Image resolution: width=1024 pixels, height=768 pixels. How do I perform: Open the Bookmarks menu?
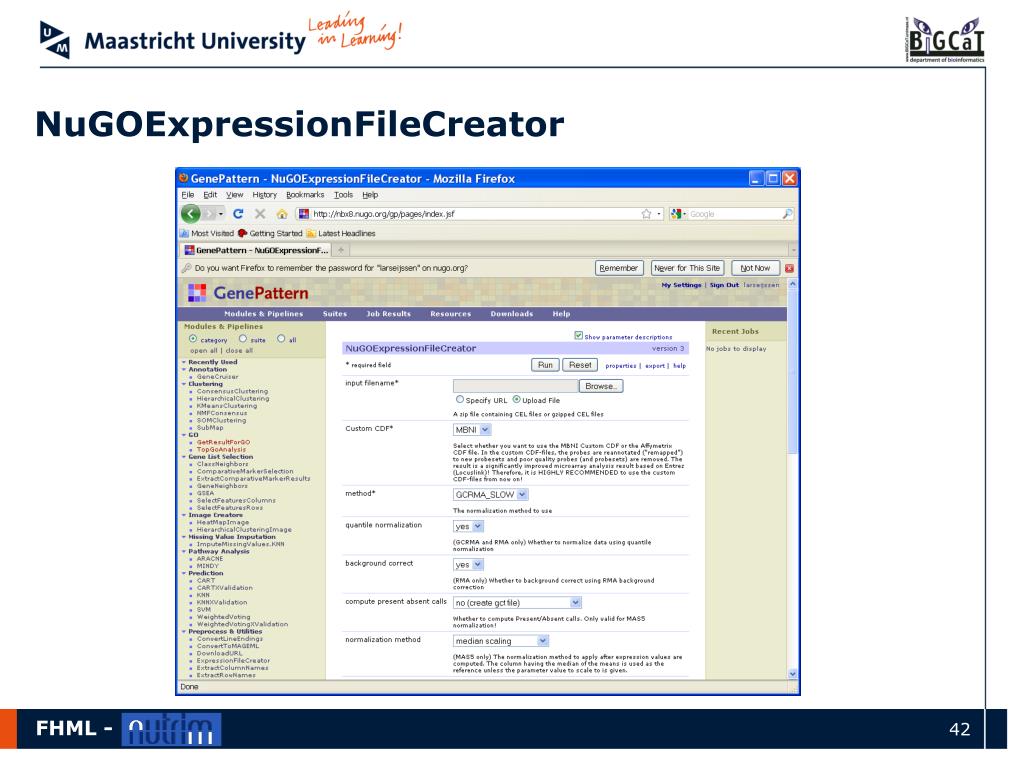coord(305,195)
